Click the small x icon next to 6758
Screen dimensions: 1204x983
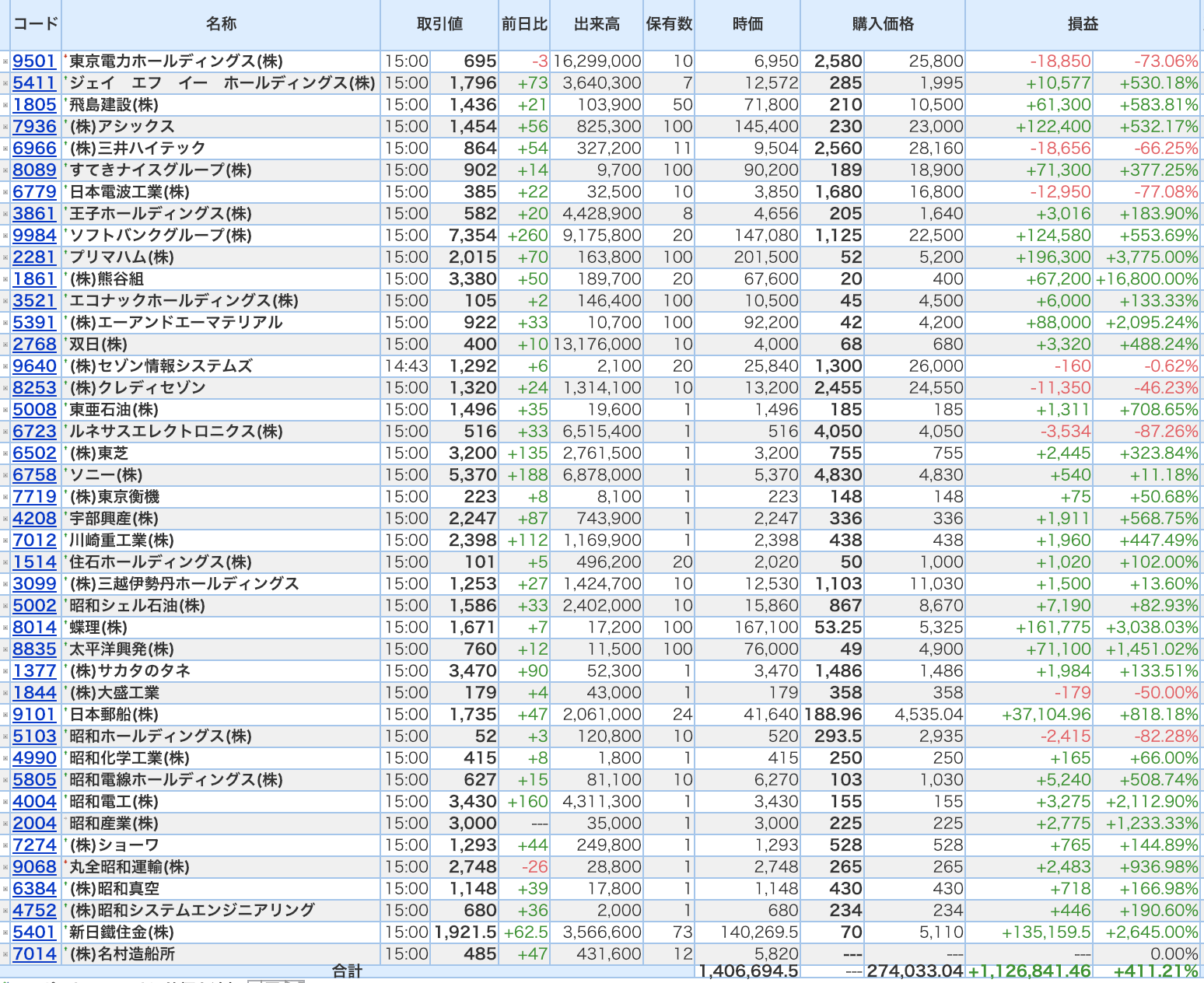tap(5, 475)
